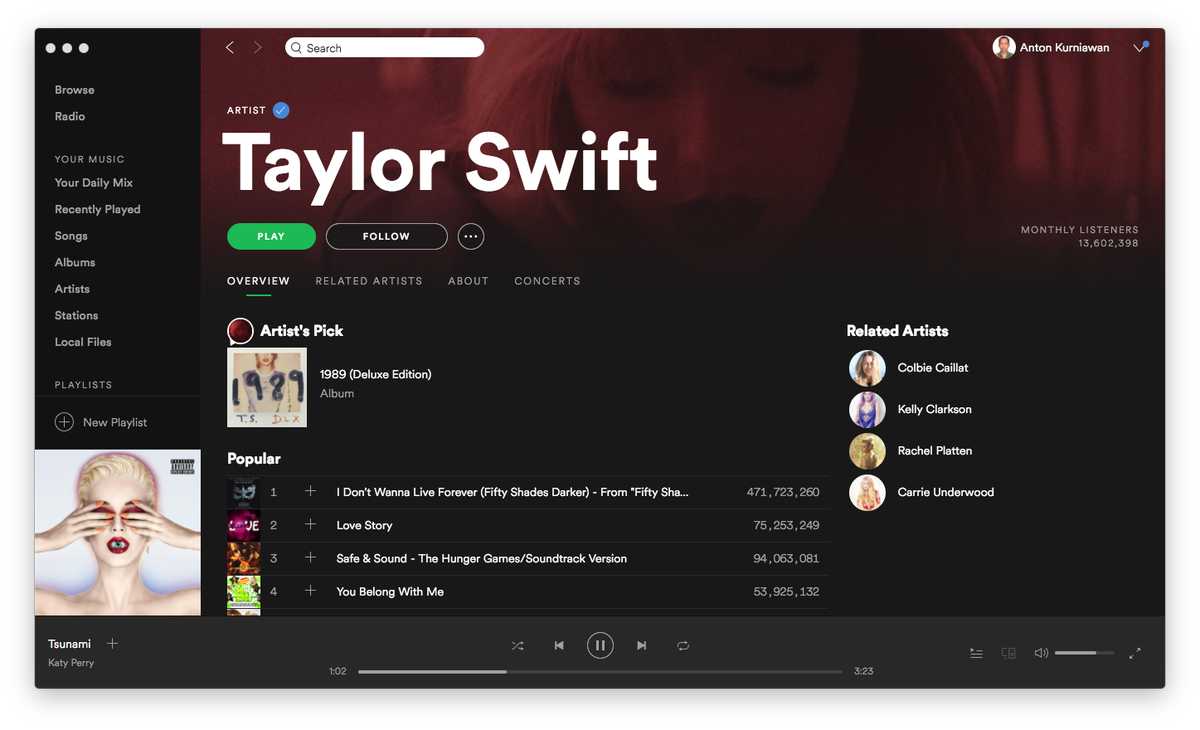Open Colbie Caillat's avatar
Image resolution: width=1200 pixels, height=730 pixels.
(867, 368)
